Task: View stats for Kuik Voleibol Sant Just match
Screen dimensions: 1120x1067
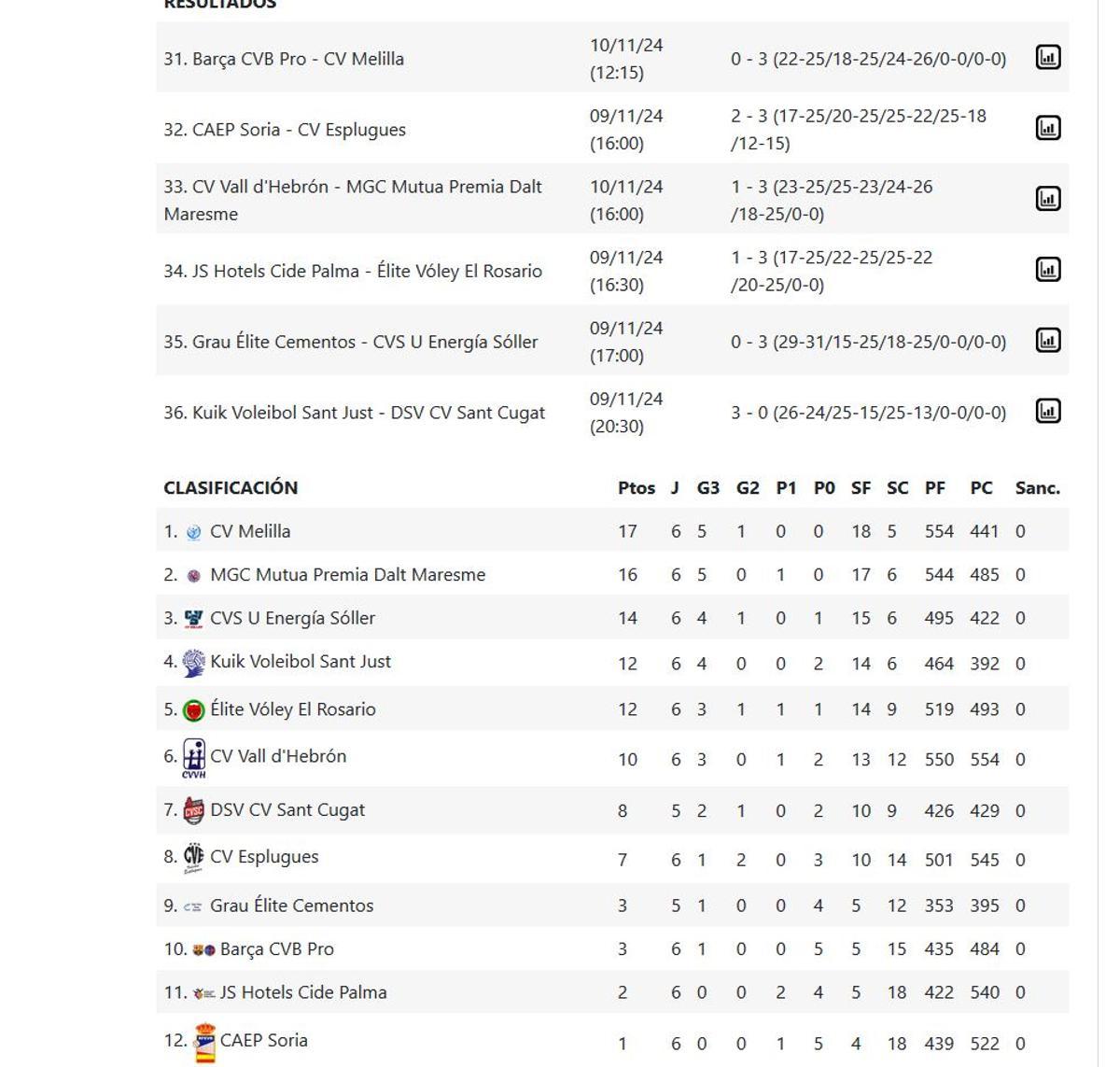Action: click(x=1049, y=410)
